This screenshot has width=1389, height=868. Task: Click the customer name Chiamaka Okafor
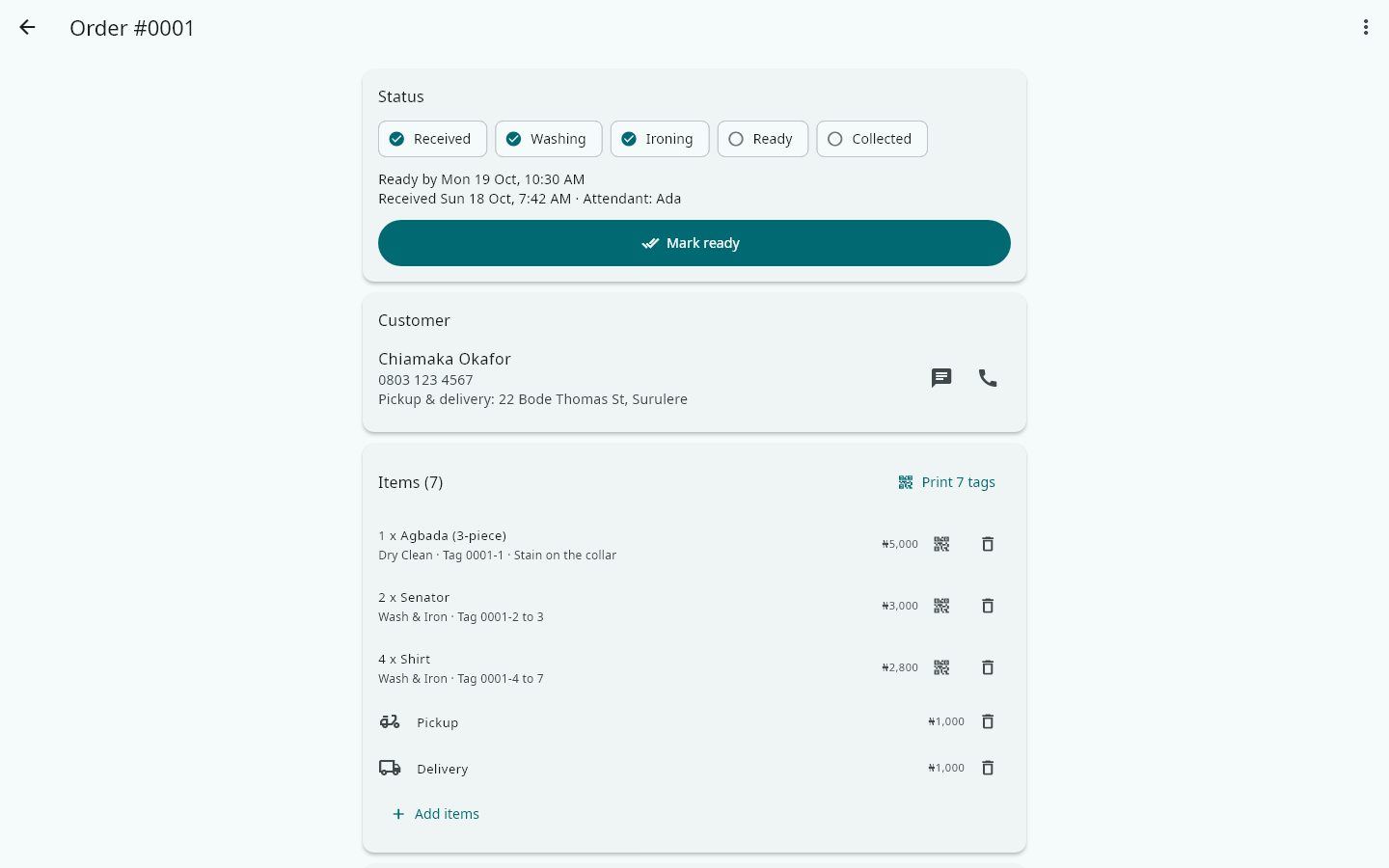pyautogui.click(x=445, y=359)
